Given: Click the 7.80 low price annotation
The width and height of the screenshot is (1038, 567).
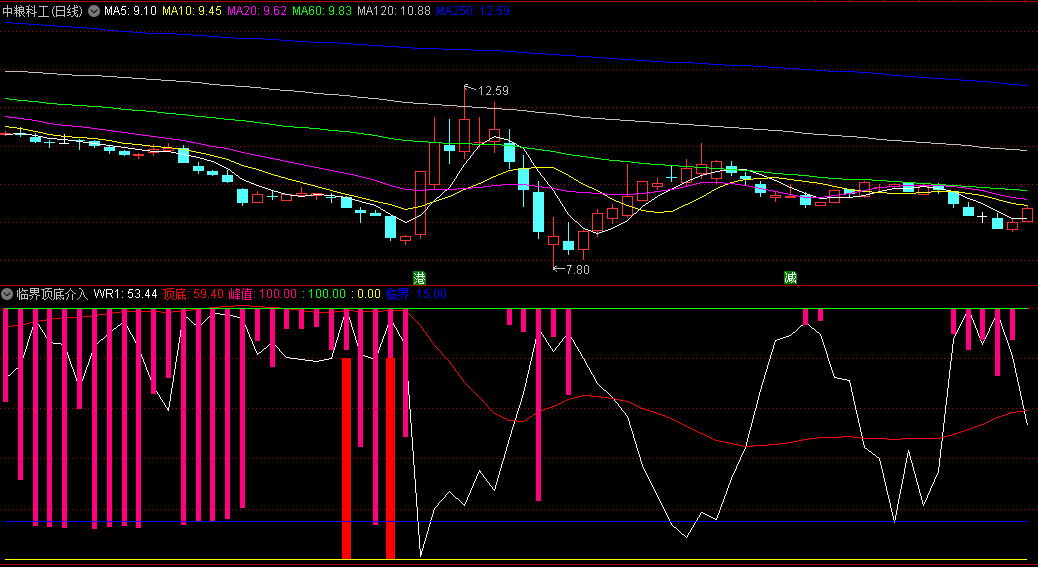Looking at the screenshot, I should coord(577,269).
